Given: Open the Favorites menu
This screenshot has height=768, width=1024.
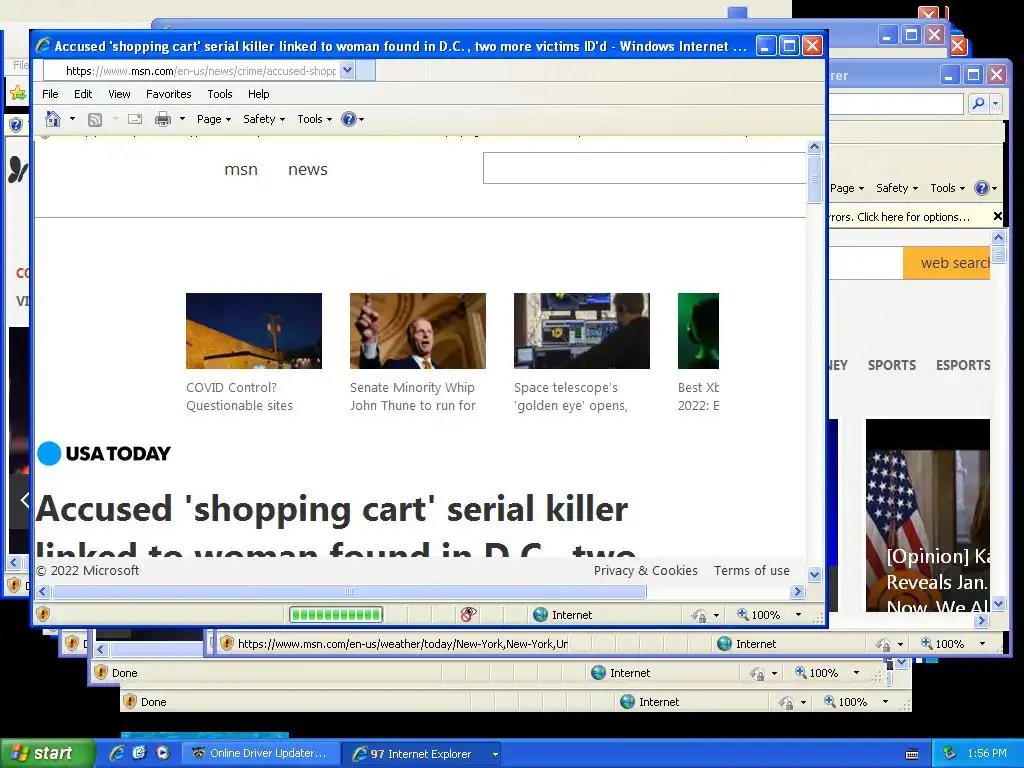Looking at the screenshot, I should pos(168,94).
